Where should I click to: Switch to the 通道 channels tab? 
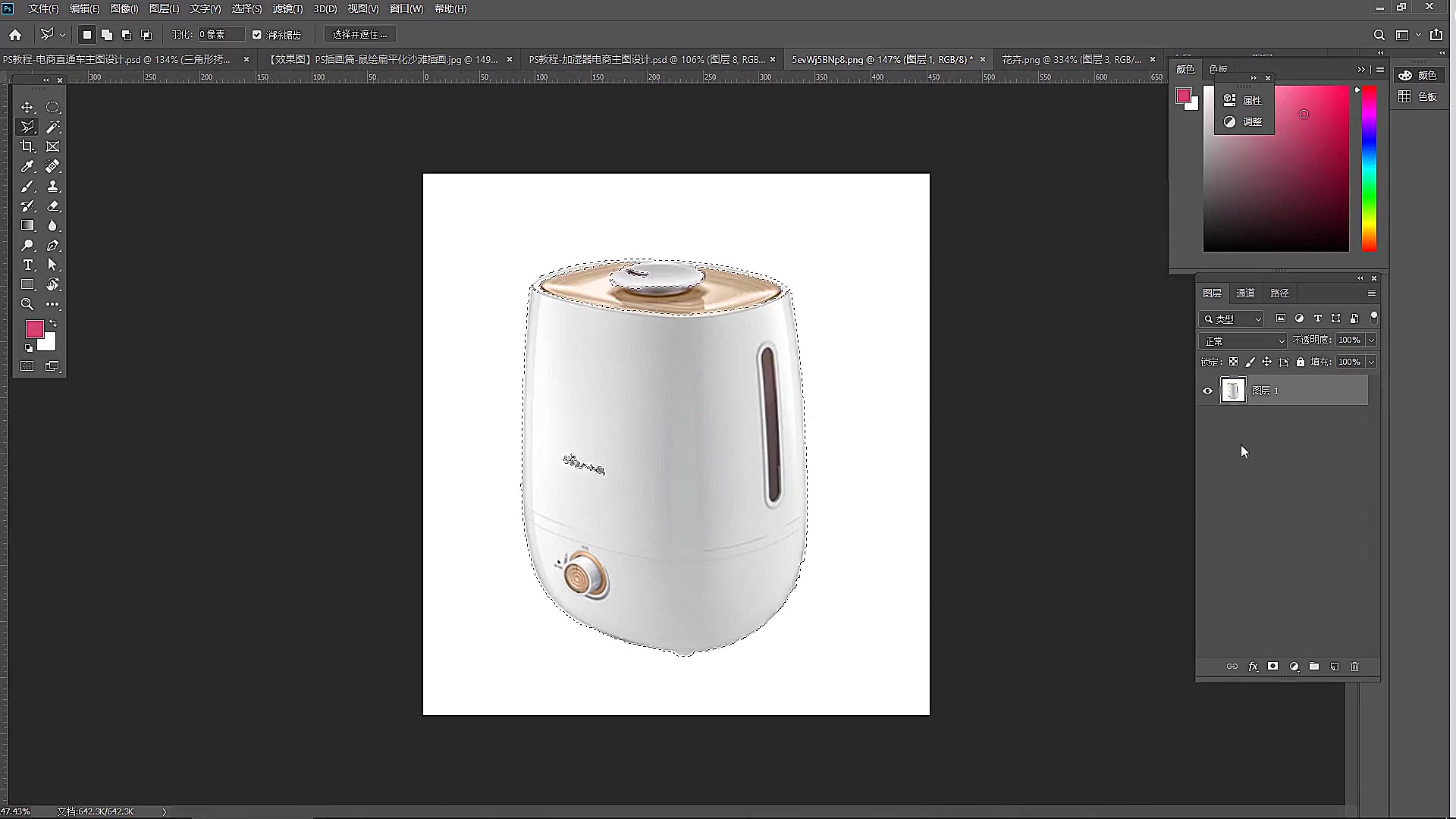tap(1245, 293)
